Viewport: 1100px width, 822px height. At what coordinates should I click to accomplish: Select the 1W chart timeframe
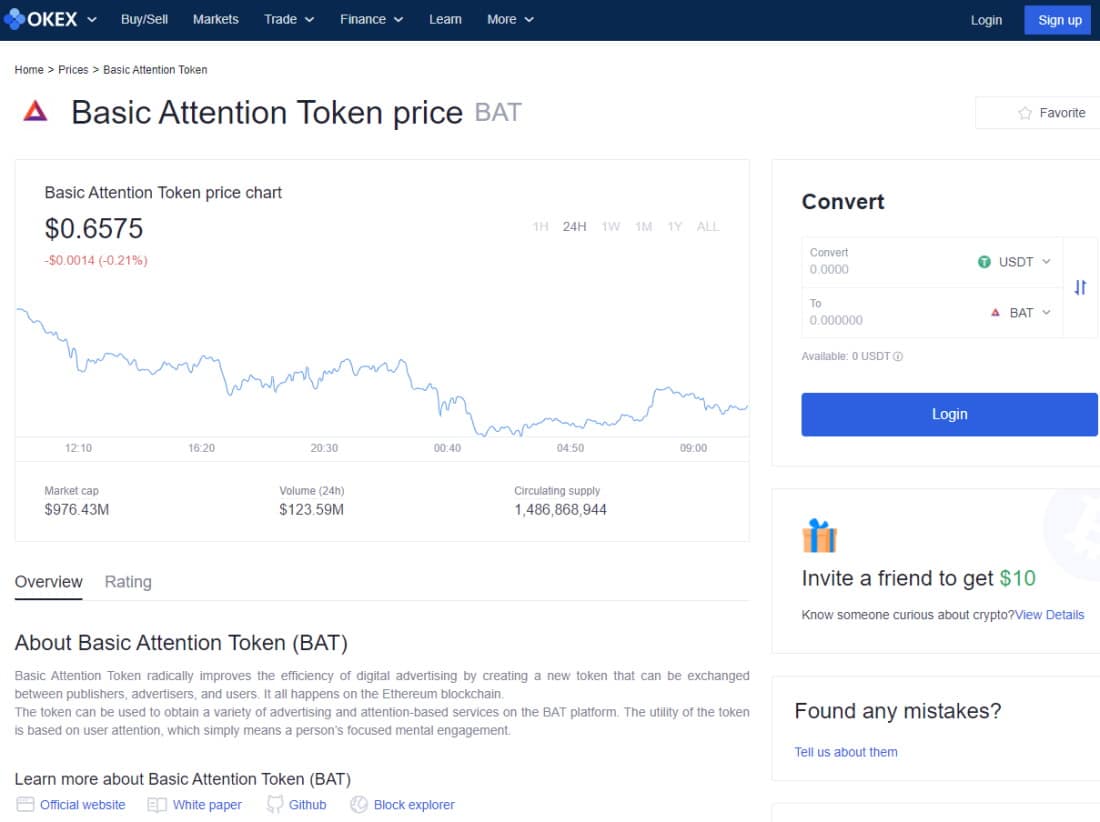point(611,227)
